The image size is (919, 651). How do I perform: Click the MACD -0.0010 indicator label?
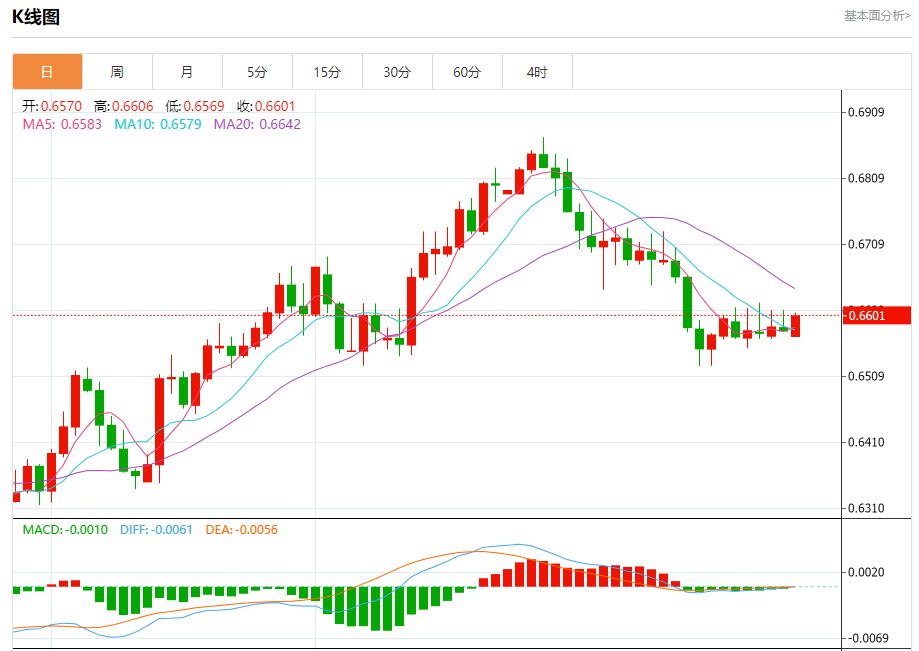click(x=65, y=529)
